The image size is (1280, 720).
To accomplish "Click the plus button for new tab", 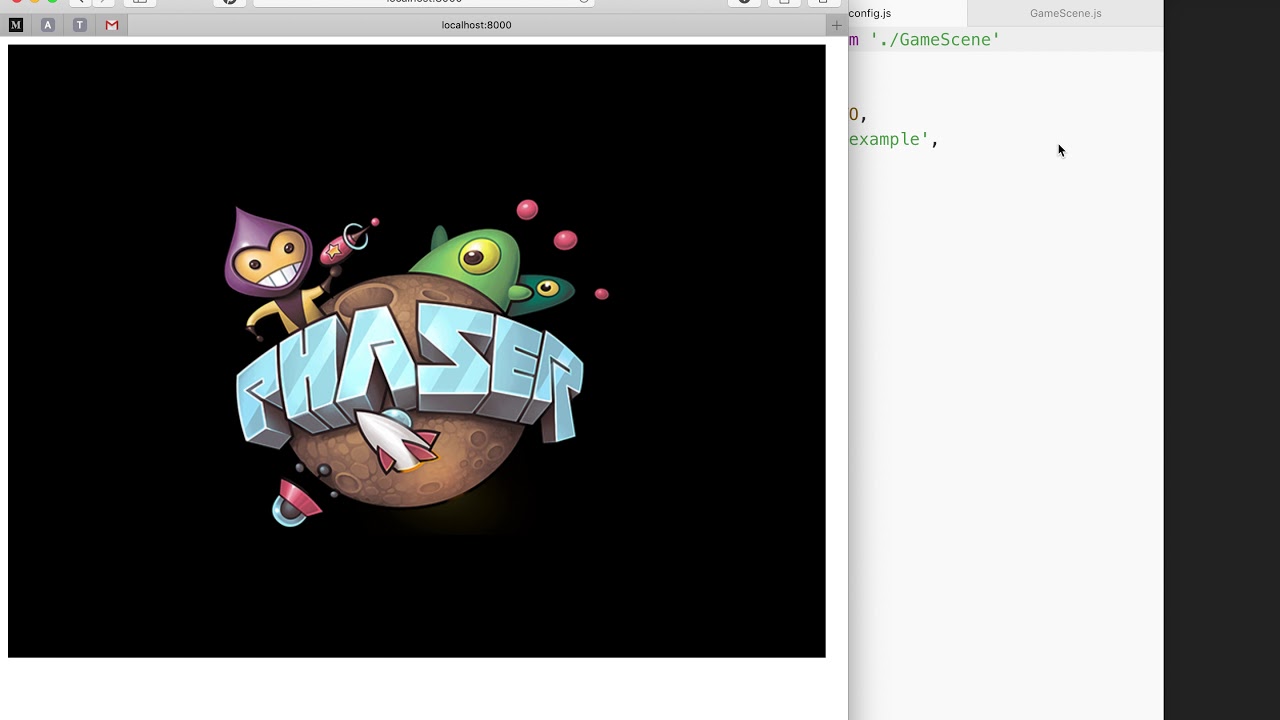I will coord(837,25).
